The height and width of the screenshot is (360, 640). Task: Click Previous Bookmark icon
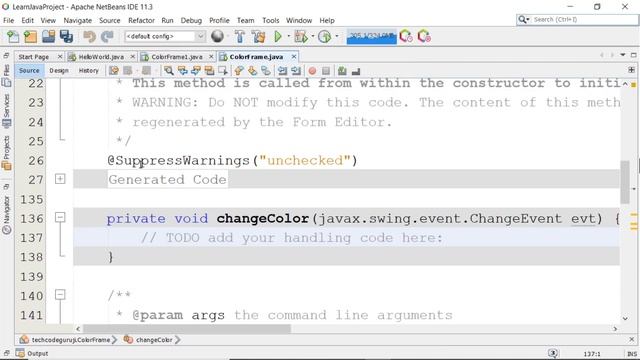(x=239, y=71)
